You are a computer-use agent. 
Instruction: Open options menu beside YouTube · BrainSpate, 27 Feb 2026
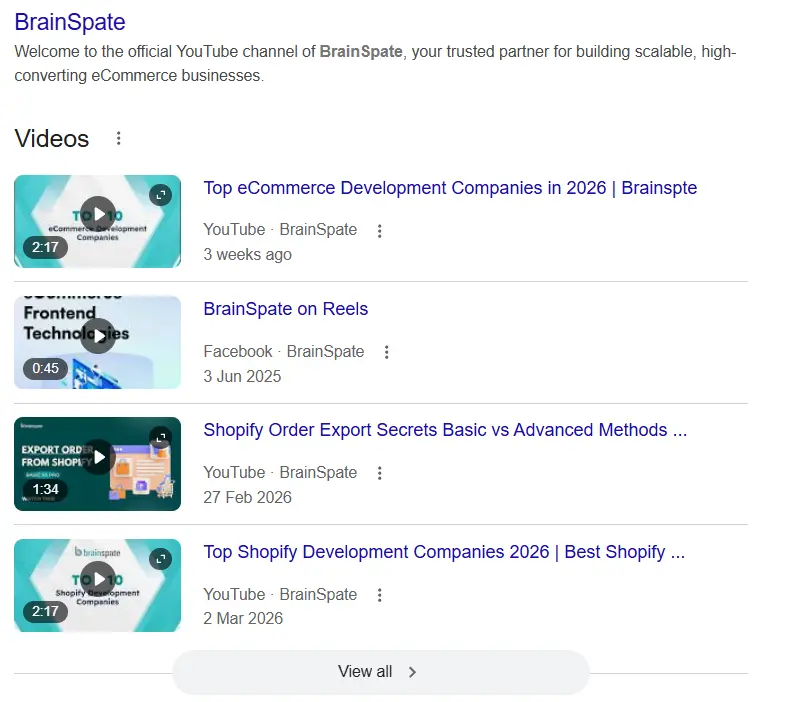pos(379,473)
